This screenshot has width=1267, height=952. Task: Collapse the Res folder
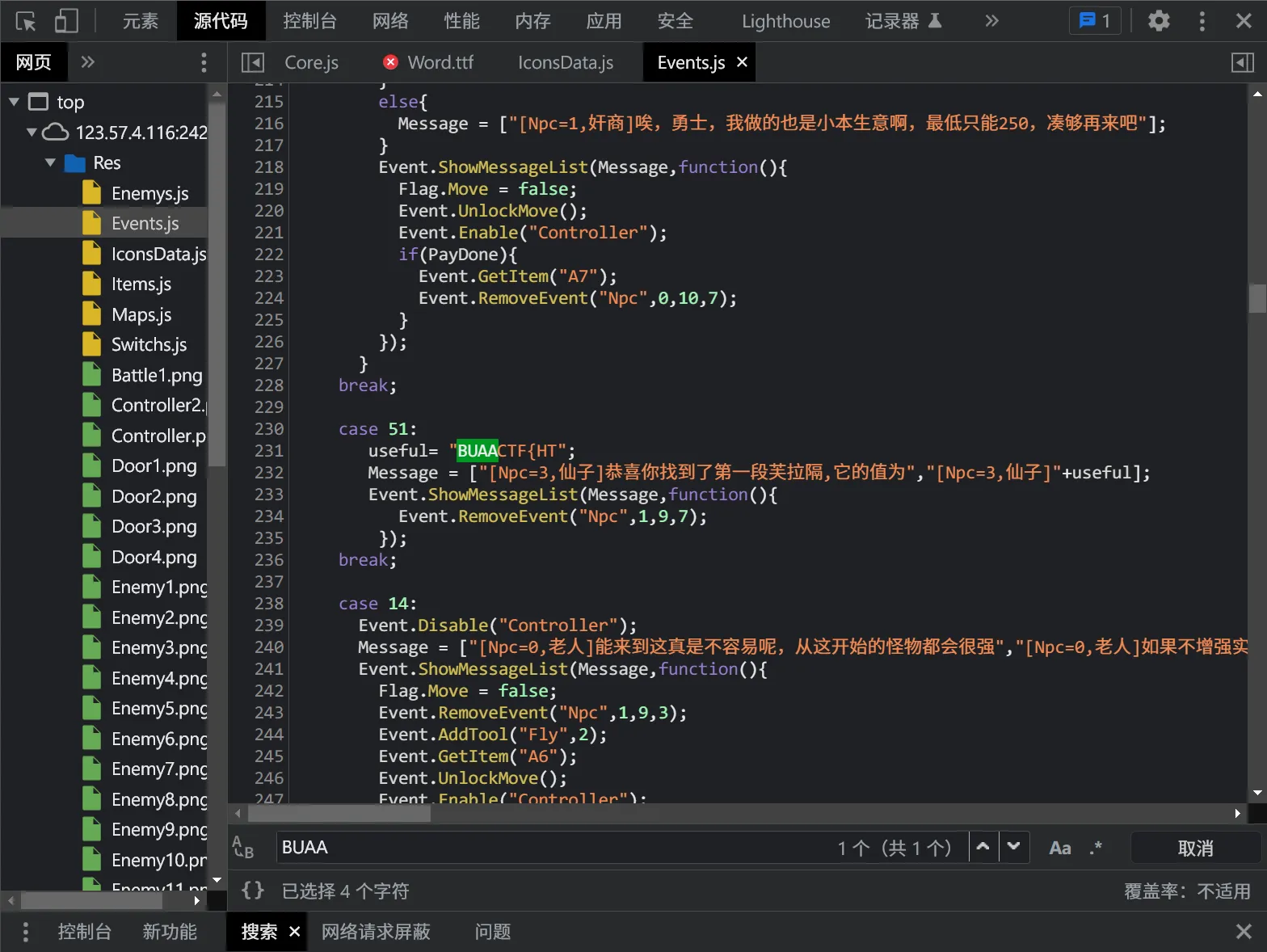[x=50, y=162]
